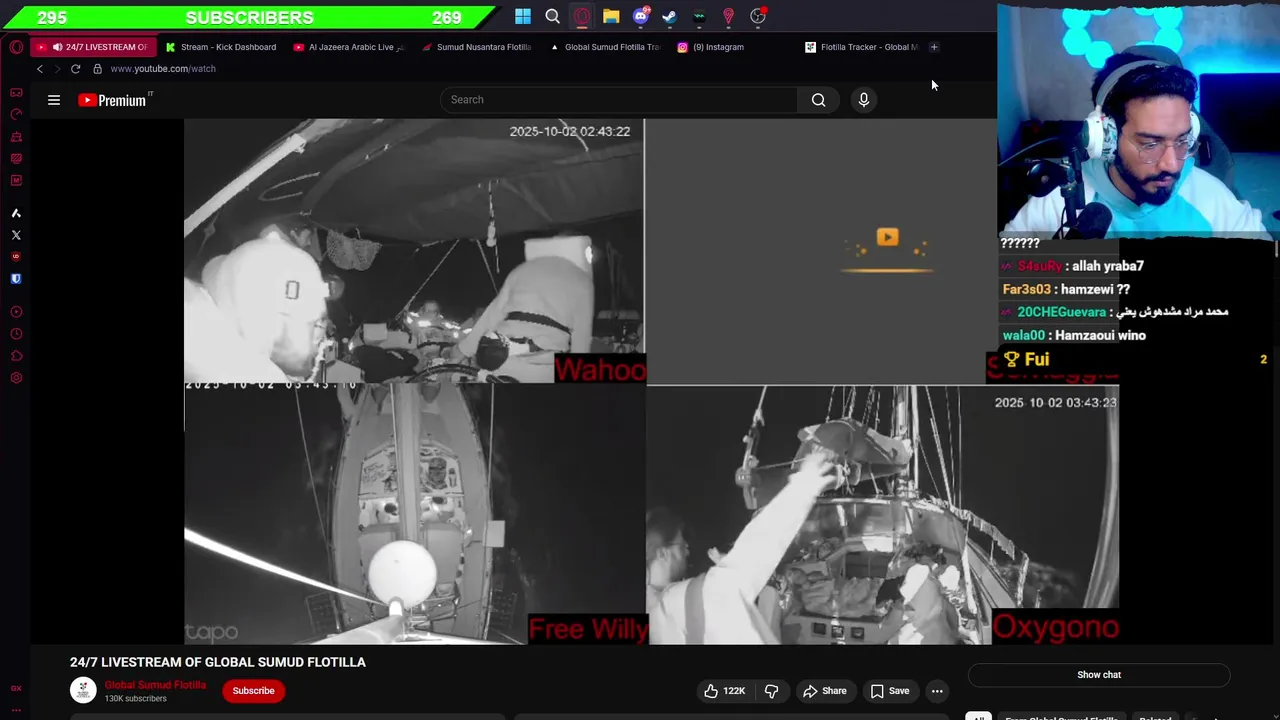Image resolution: width=1280 pixels, height=720 pixels.
Task: Open Steam from the taskbar
Action: [670, 16]
